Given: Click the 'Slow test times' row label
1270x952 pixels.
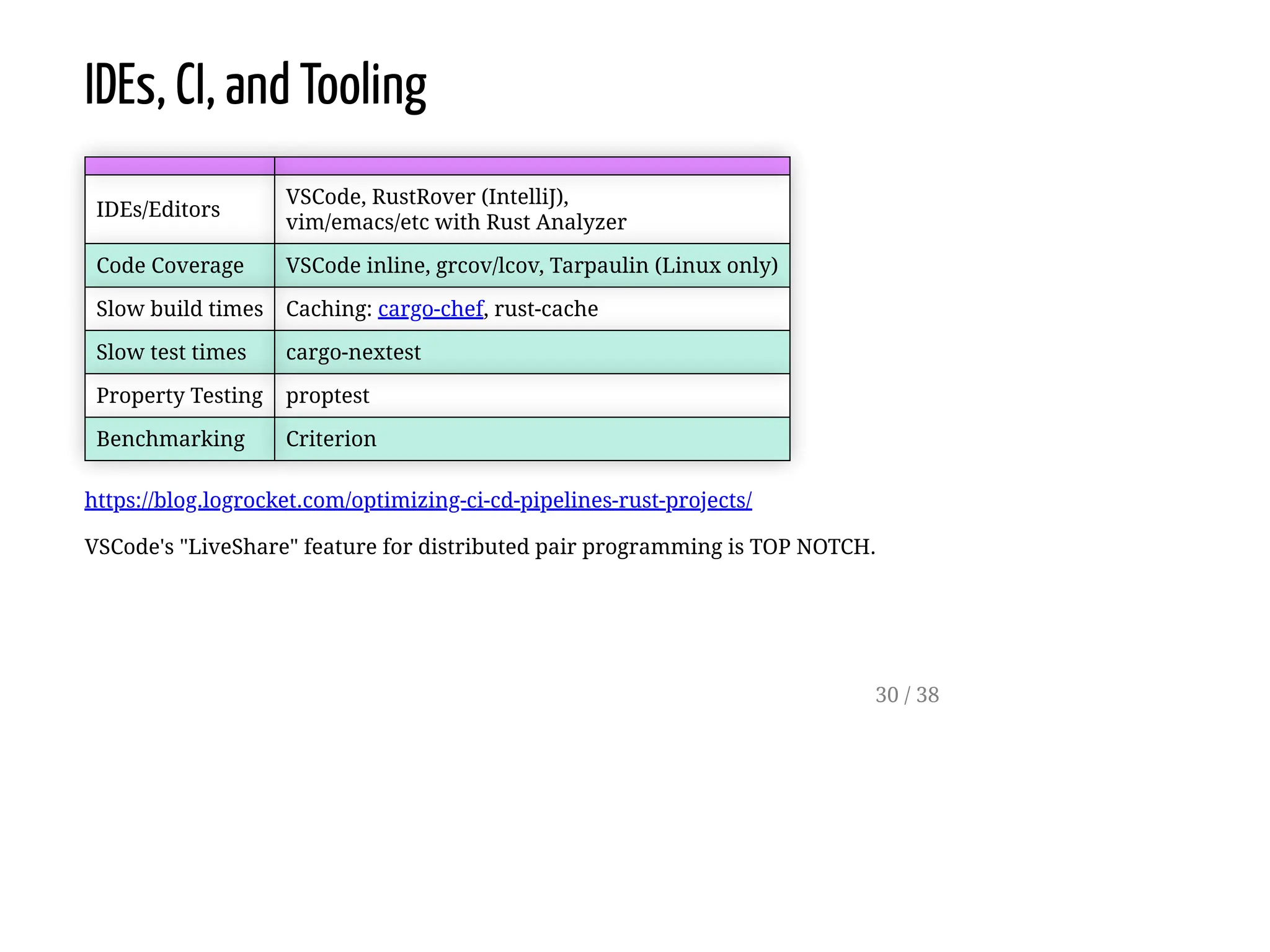Looking at the screenshot, I should [x=171, y=352].
